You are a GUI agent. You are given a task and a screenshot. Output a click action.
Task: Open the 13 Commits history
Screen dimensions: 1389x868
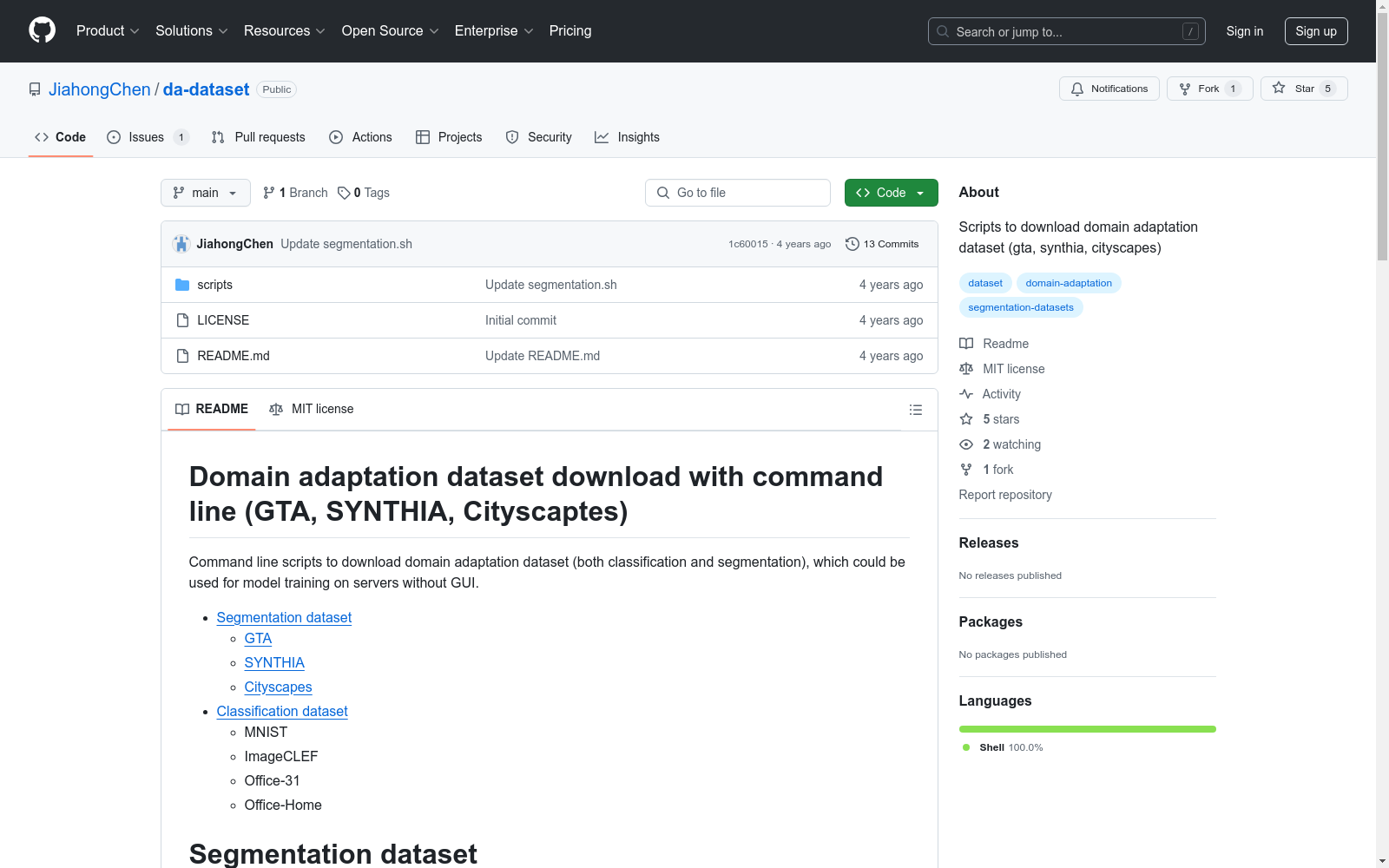[x=882, y=244]
